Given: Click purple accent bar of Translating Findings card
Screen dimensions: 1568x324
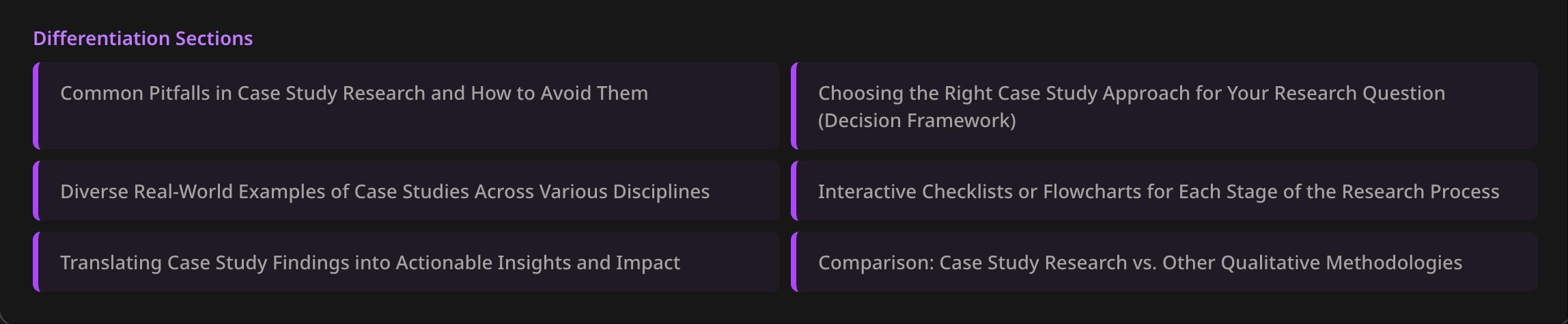Looking at the screenshot, I should pos(36,262).
